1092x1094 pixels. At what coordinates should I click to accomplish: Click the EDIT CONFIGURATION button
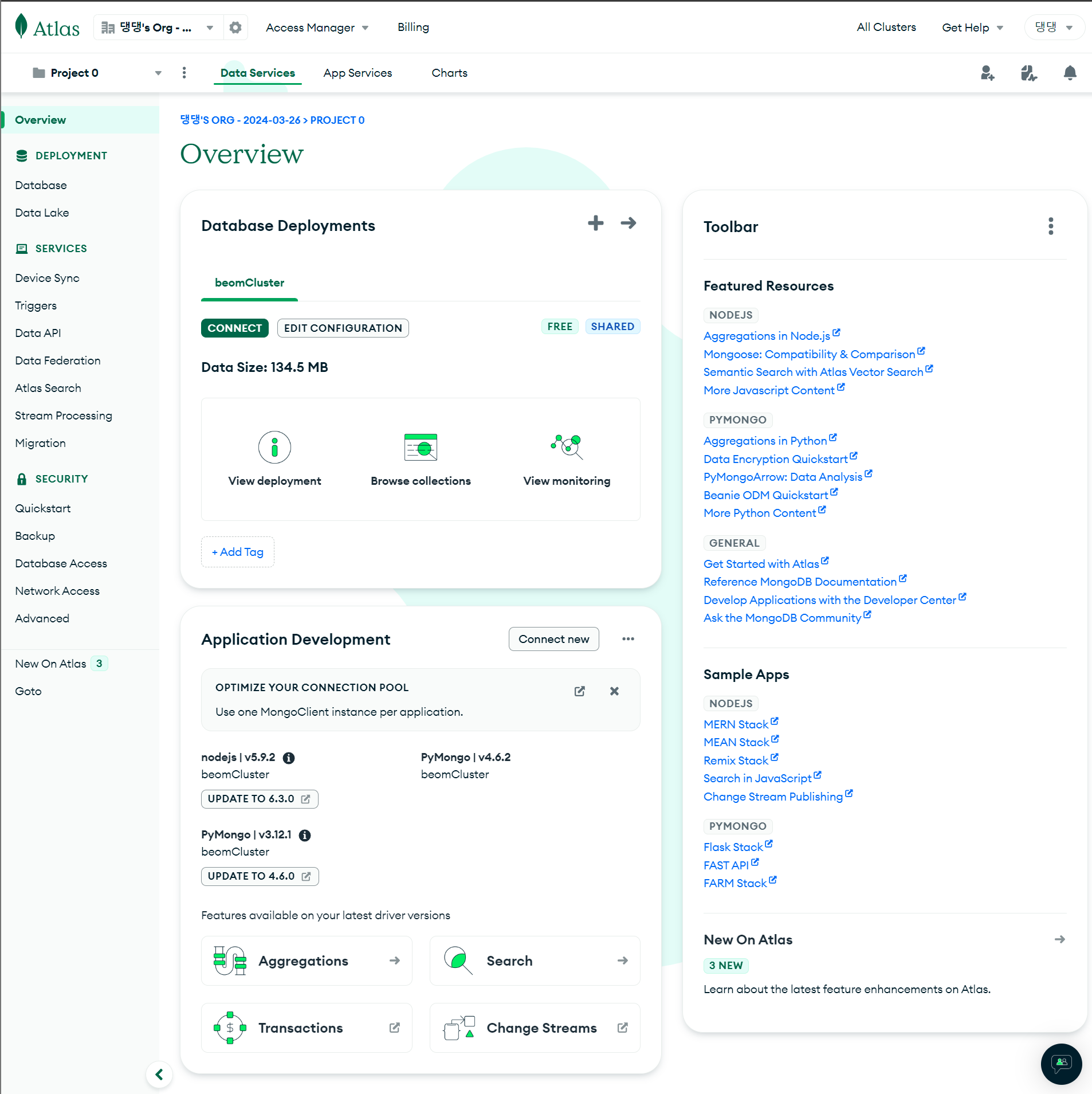(343, 328)
